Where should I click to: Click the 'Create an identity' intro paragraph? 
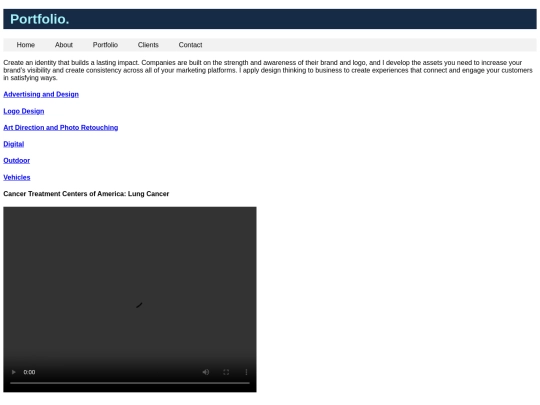[268, 70]
